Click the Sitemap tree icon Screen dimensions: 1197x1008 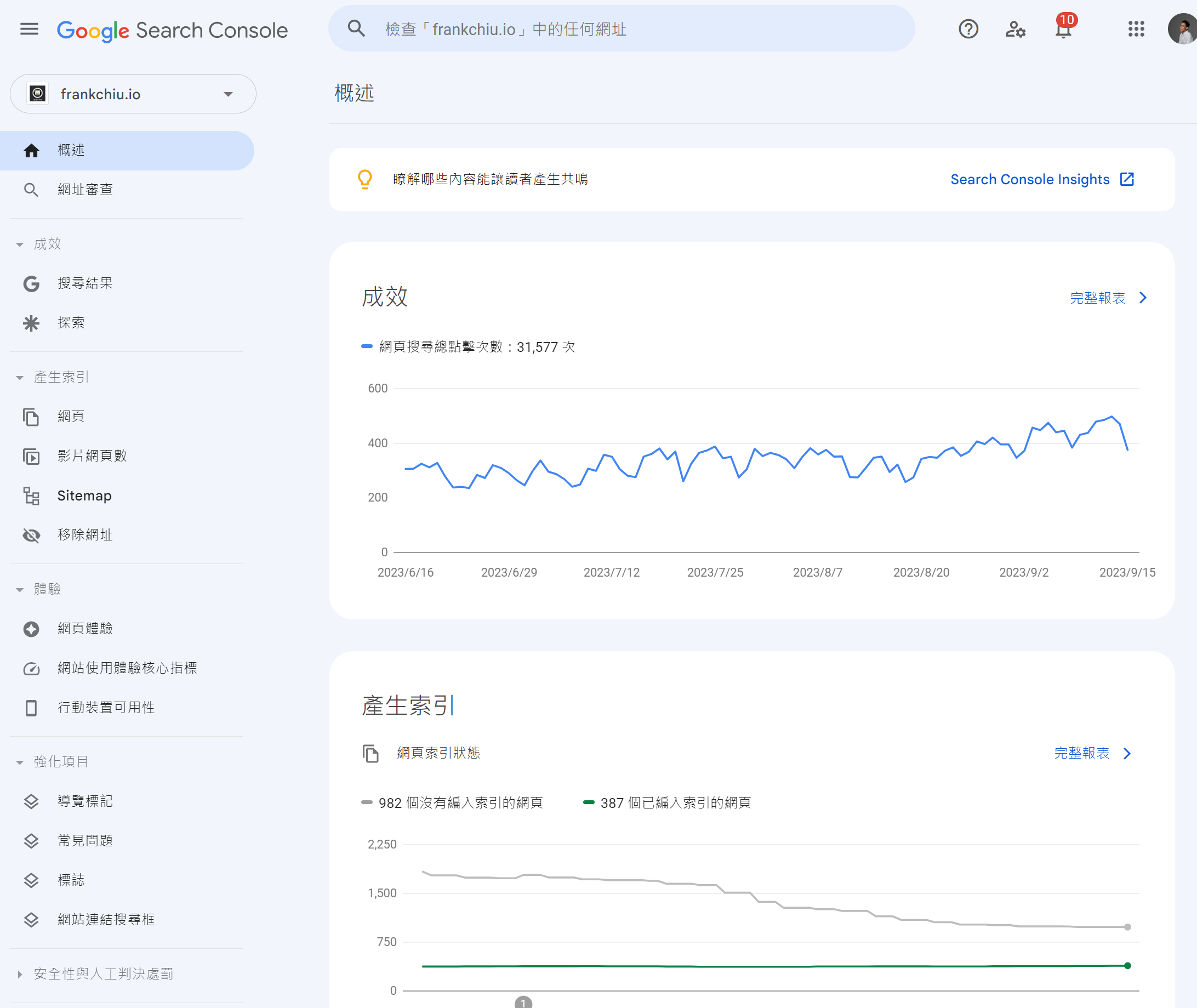pos(31,496)
